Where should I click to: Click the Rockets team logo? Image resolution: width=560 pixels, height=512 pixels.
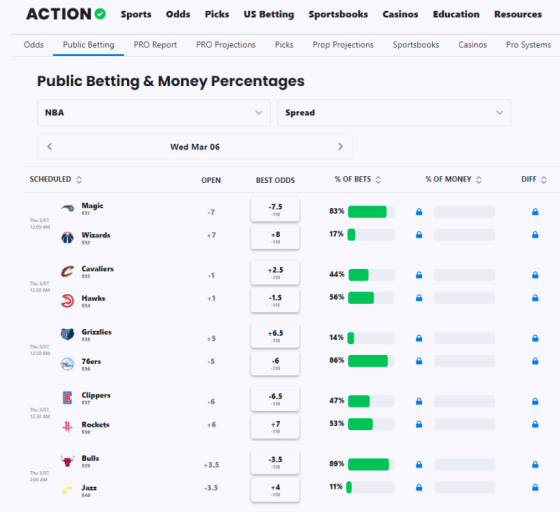coord(68,427)
